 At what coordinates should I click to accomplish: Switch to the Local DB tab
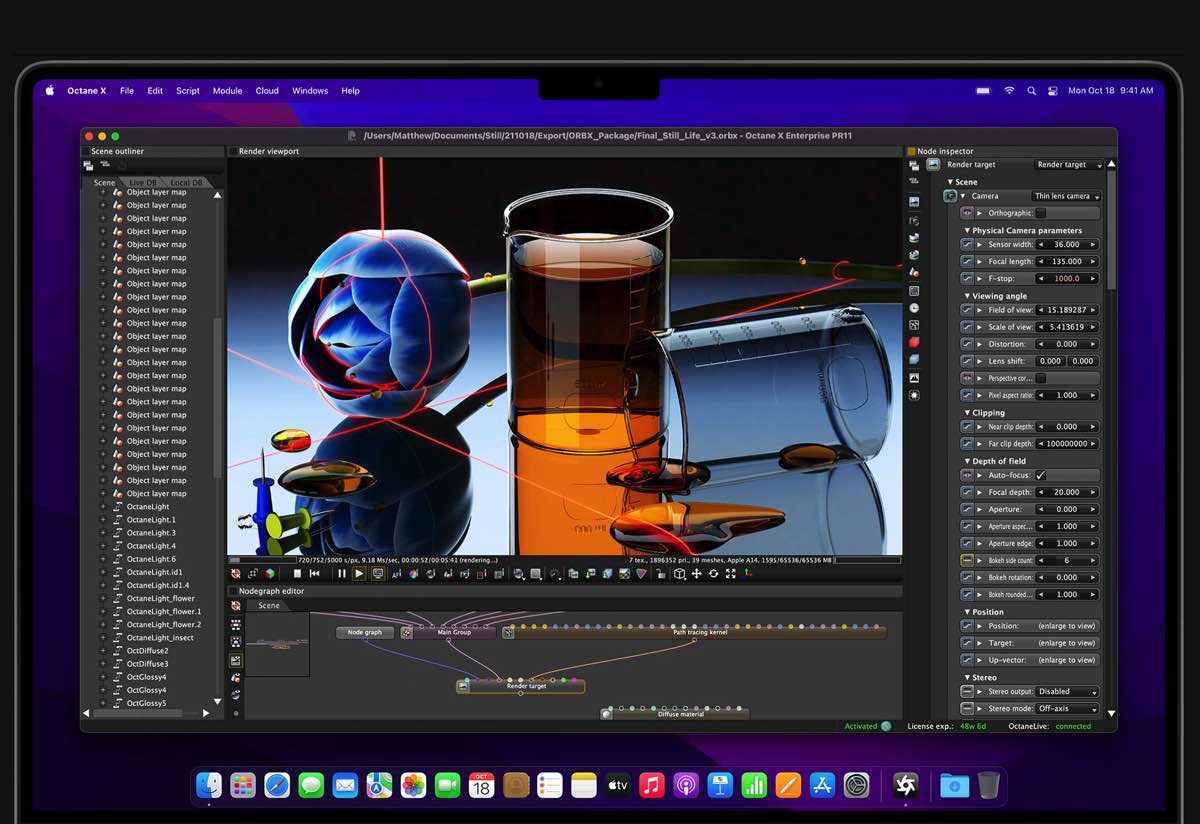coord(187,183)
